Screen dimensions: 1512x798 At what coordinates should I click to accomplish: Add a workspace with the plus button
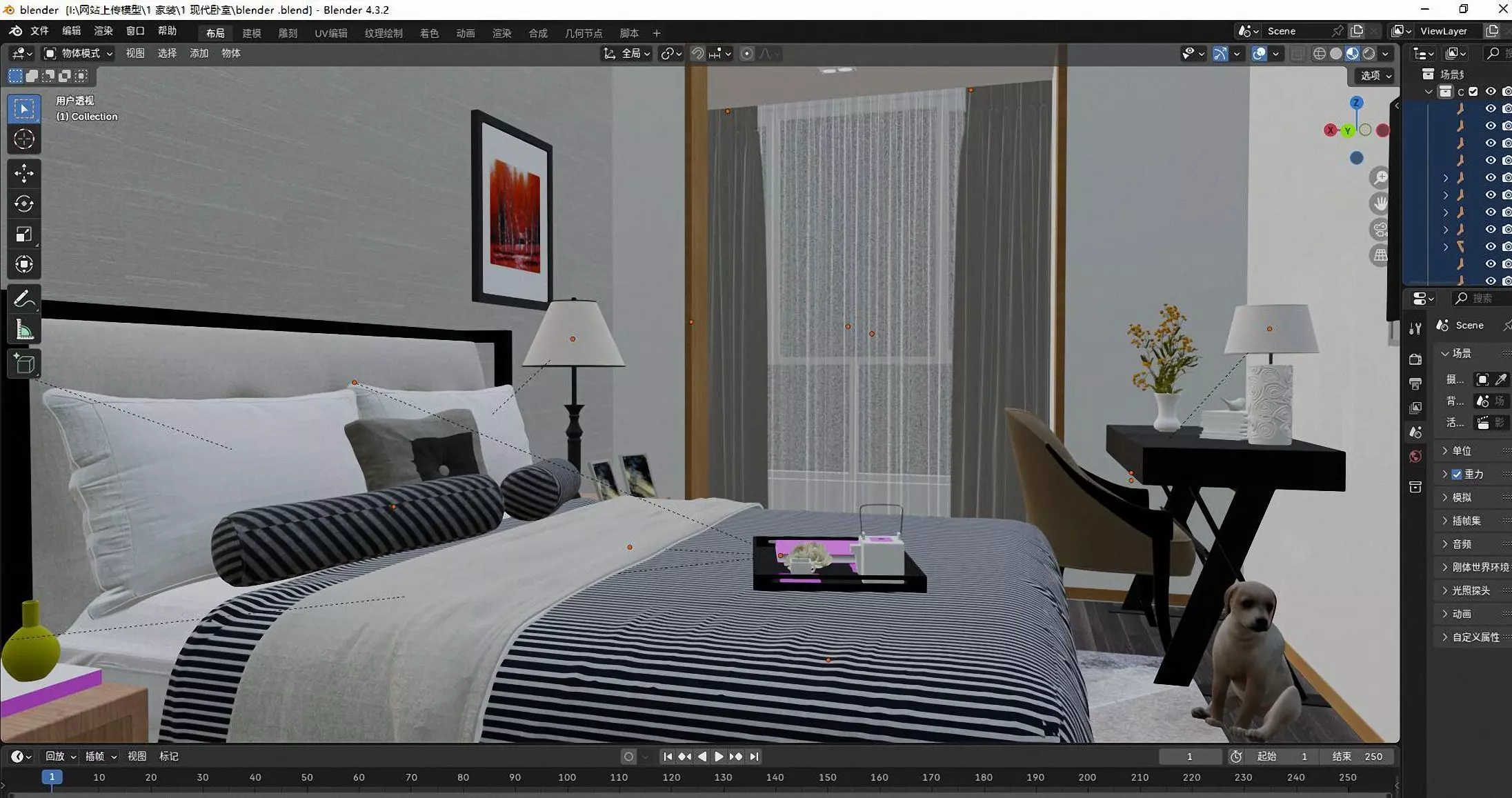click(656, 33)
